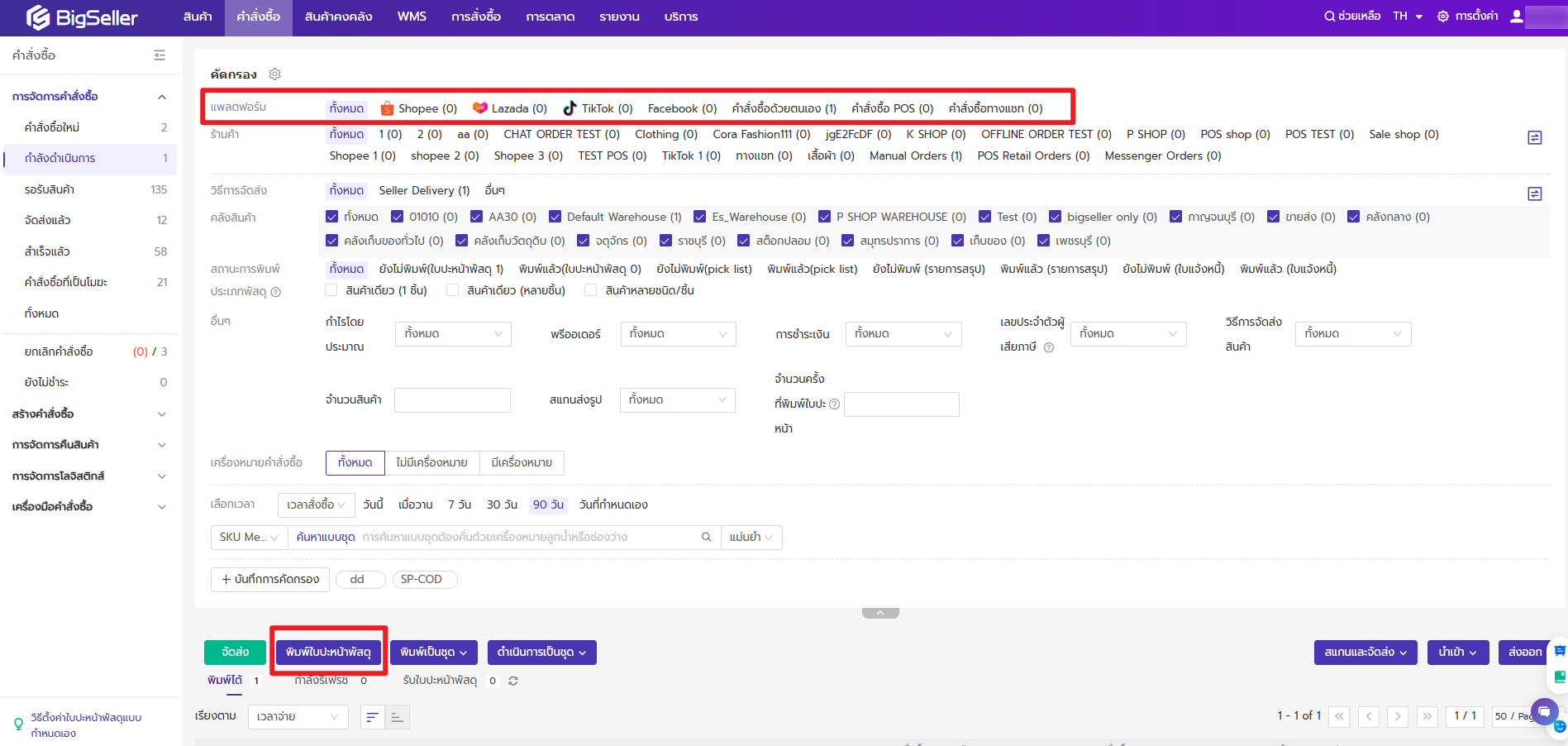
Task: Uncheck the Default Warehouse checkbox
Action: coord(555,217)
